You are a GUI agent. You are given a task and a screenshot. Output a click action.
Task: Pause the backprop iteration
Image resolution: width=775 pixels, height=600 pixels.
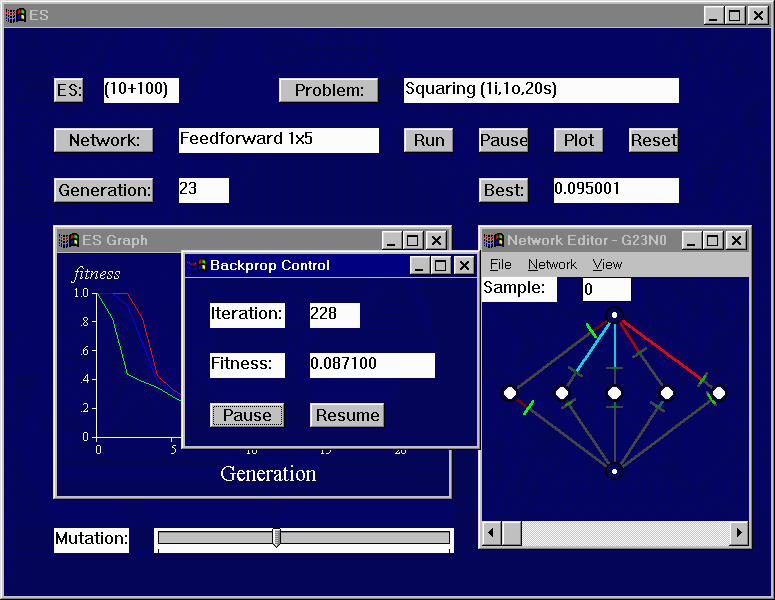coord(247,415)
